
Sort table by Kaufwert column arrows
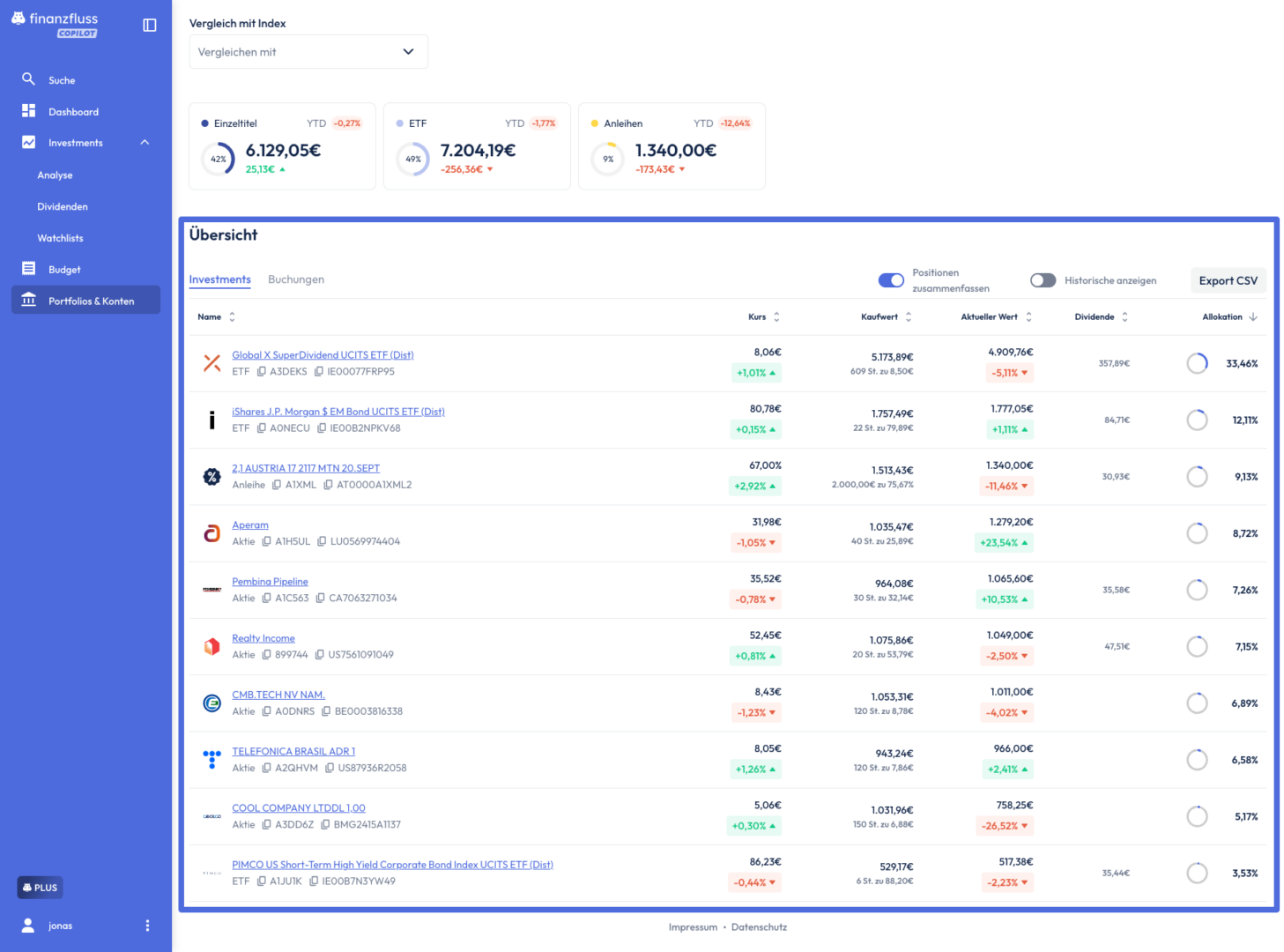pos(909,317)
